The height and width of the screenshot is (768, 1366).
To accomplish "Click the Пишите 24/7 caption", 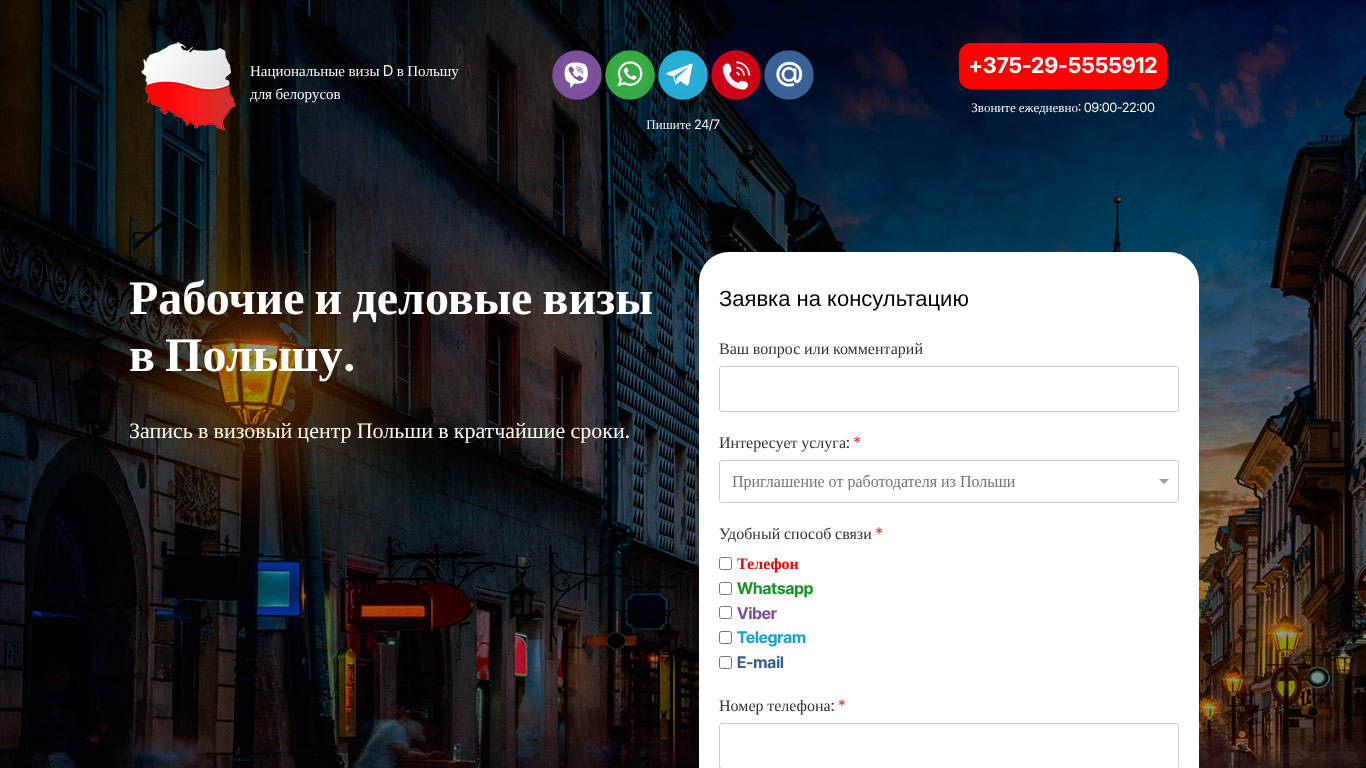I will pyautogui.click(x=683, y=125).
